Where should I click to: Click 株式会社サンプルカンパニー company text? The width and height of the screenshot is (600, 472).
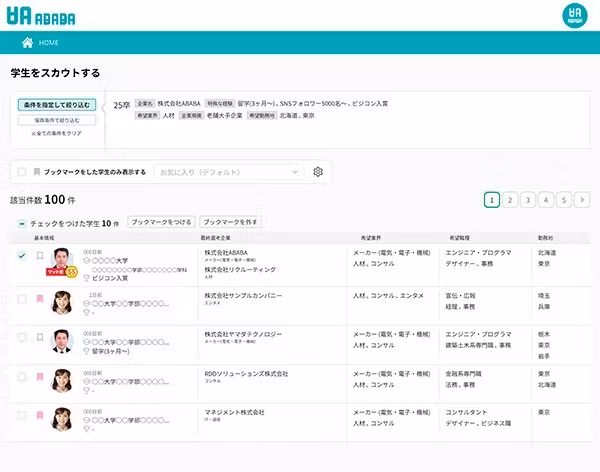click(x=243, y=296)
